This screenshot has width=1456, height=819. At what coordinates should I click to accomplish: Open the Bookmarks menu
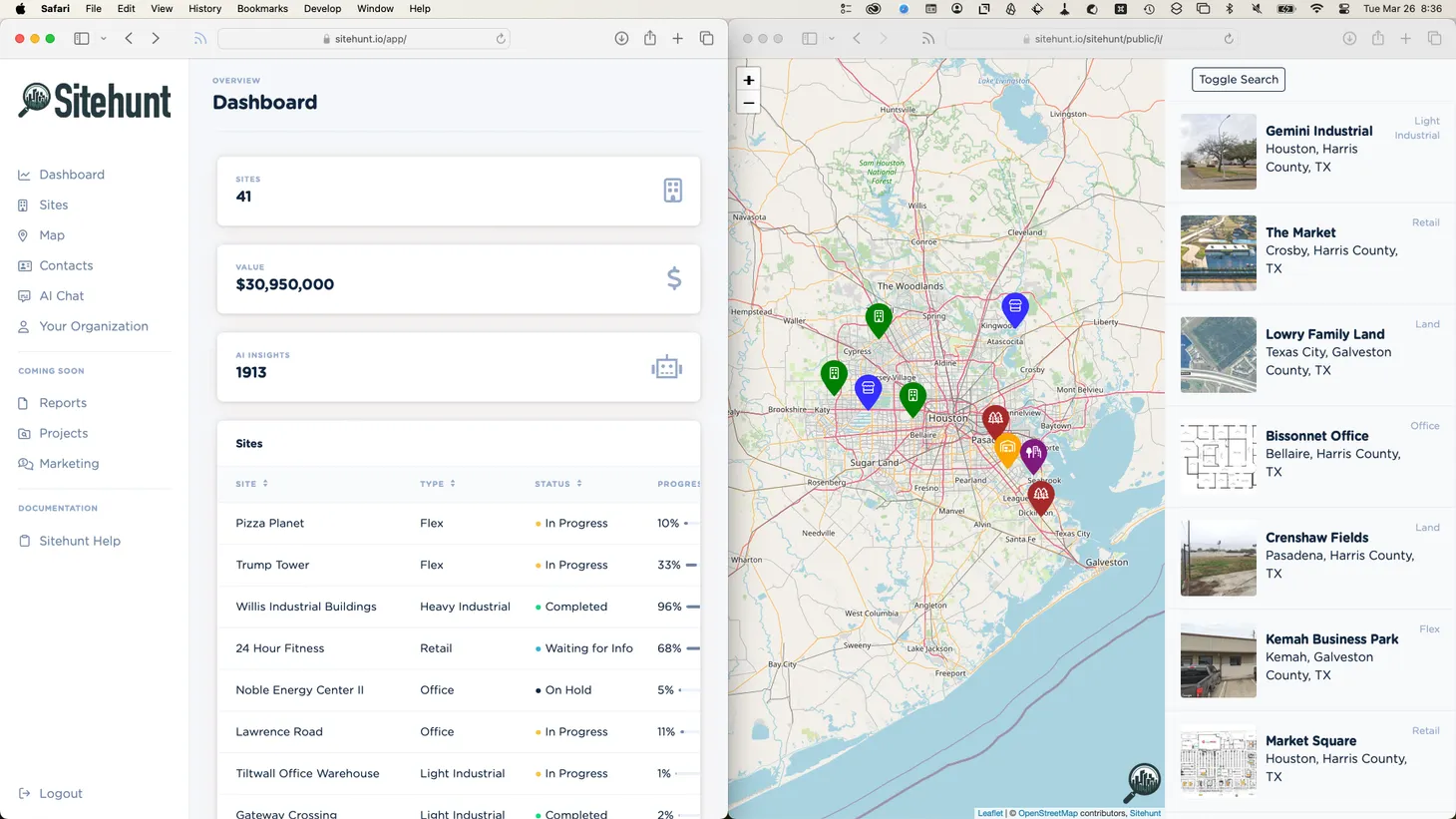[261, 9]
